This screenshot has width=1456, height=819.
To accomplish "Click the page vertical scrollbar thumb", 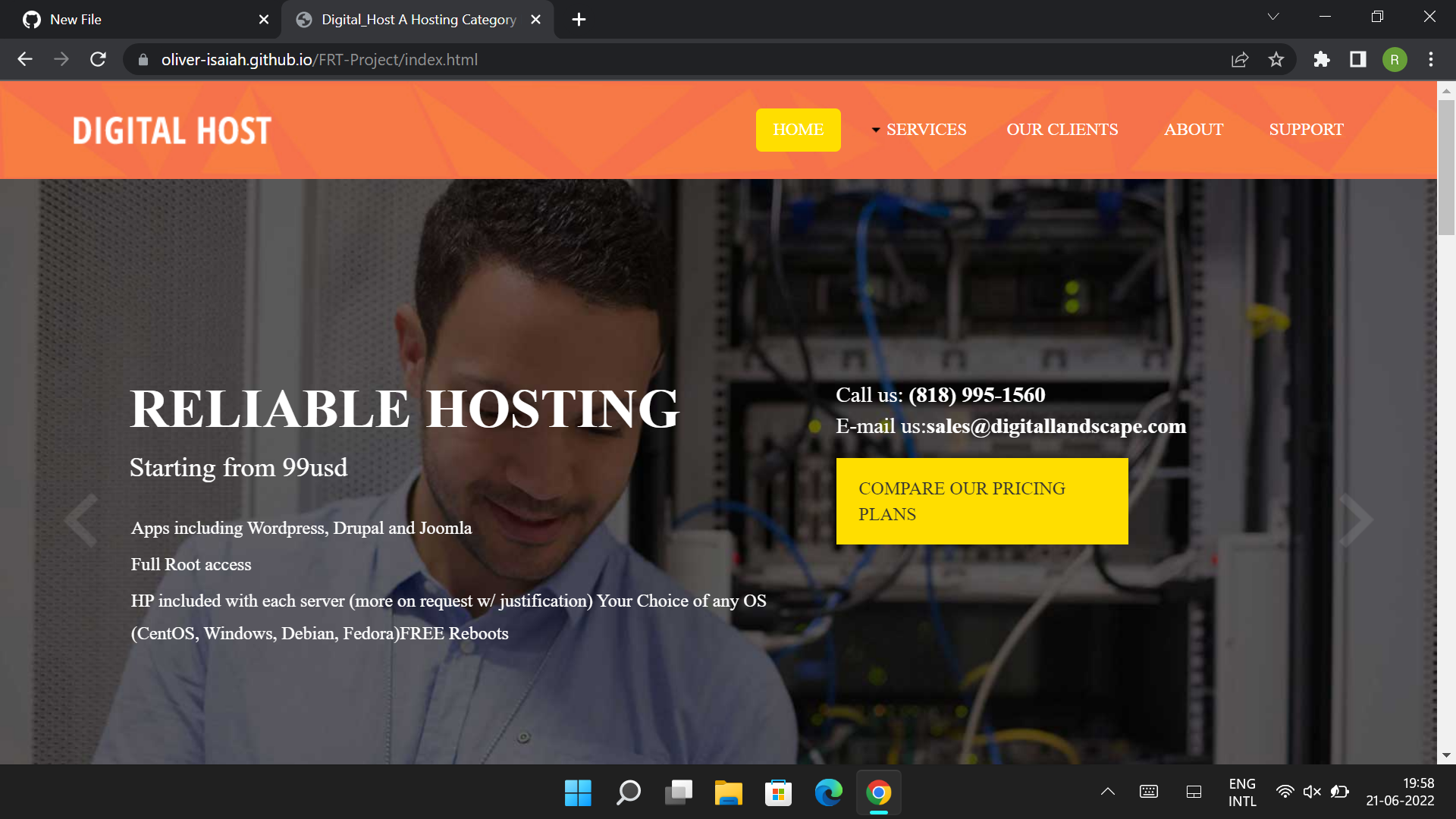I will tap(1446, 167).
